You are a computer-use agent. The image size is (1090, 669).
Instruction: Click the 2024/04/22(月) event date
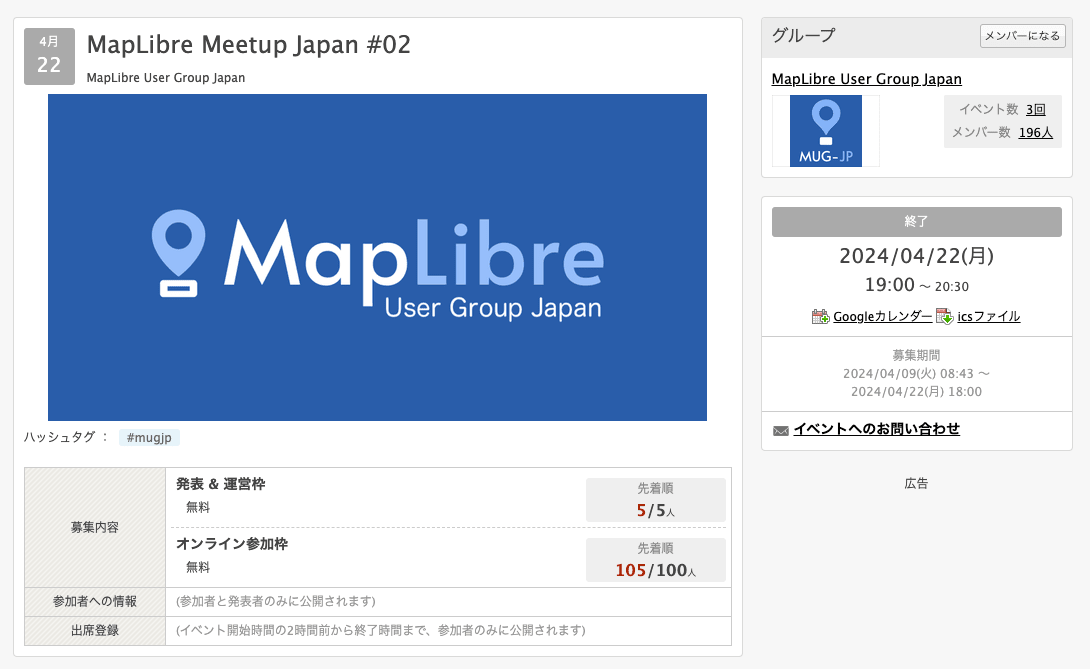point(916,256)
